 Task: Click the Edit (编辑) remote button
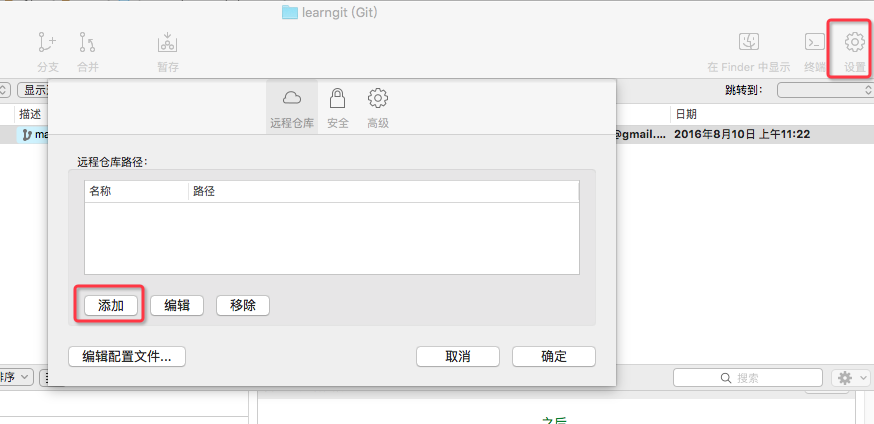pos(177,305)
